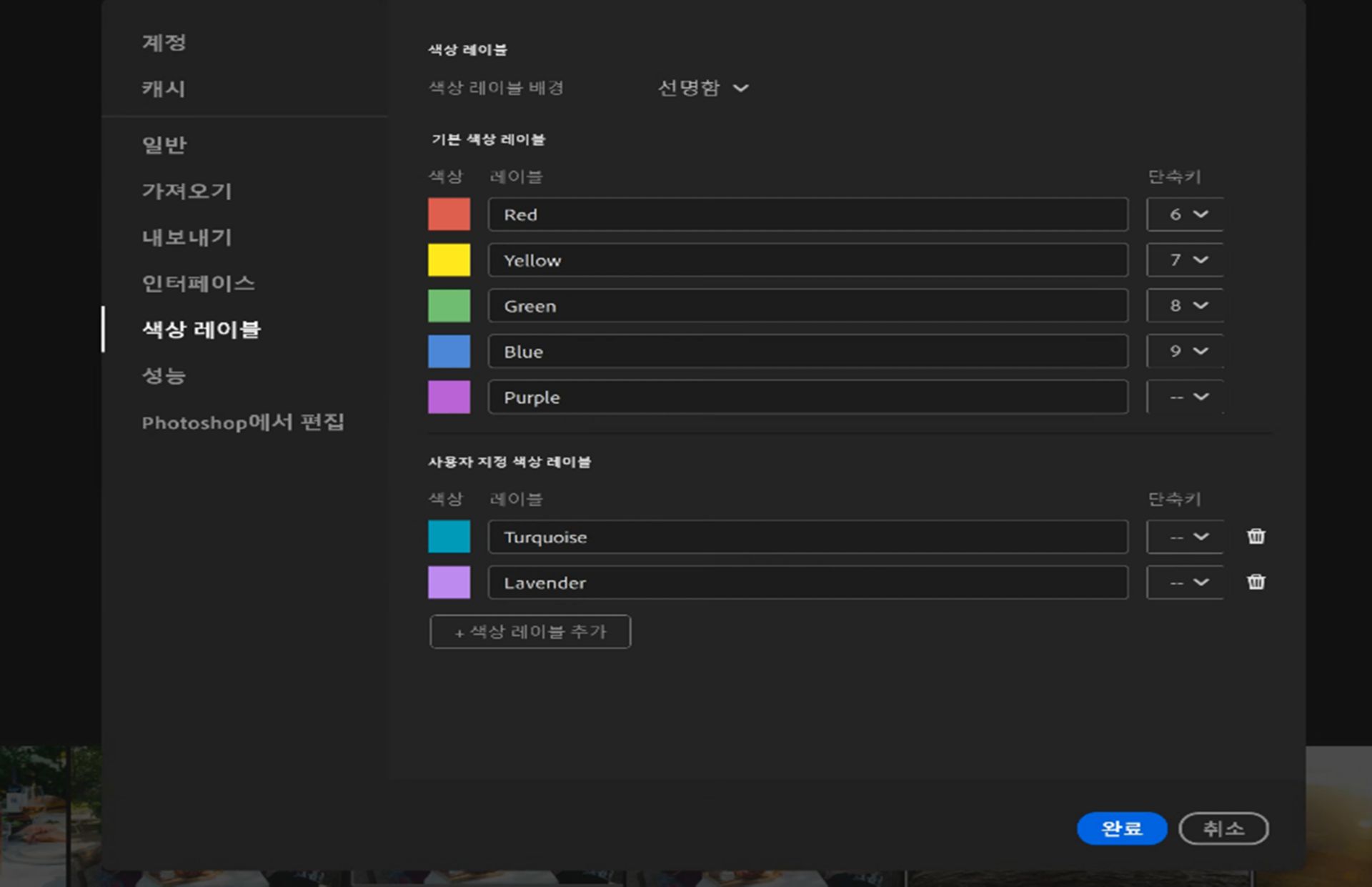1372x887 pixels.
Task: Click the 사용자 지정 색상 레이블 heading
Action: tap(509, 462)
